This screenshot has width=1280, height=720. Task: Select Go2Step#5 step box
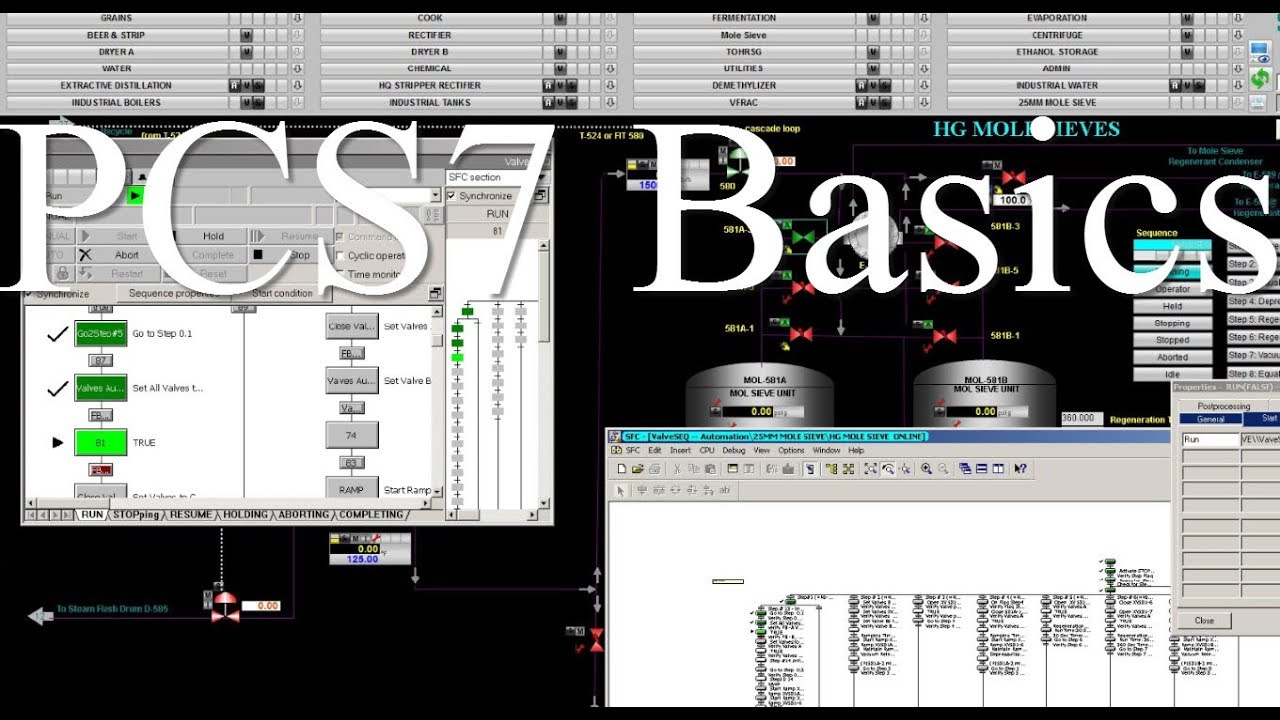point(101,334)
